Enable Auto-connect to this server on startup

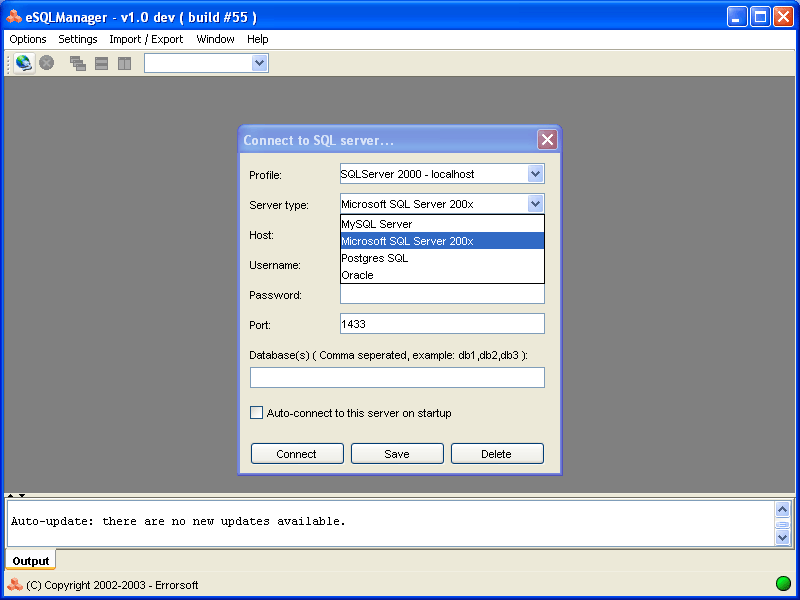point(256,413)
